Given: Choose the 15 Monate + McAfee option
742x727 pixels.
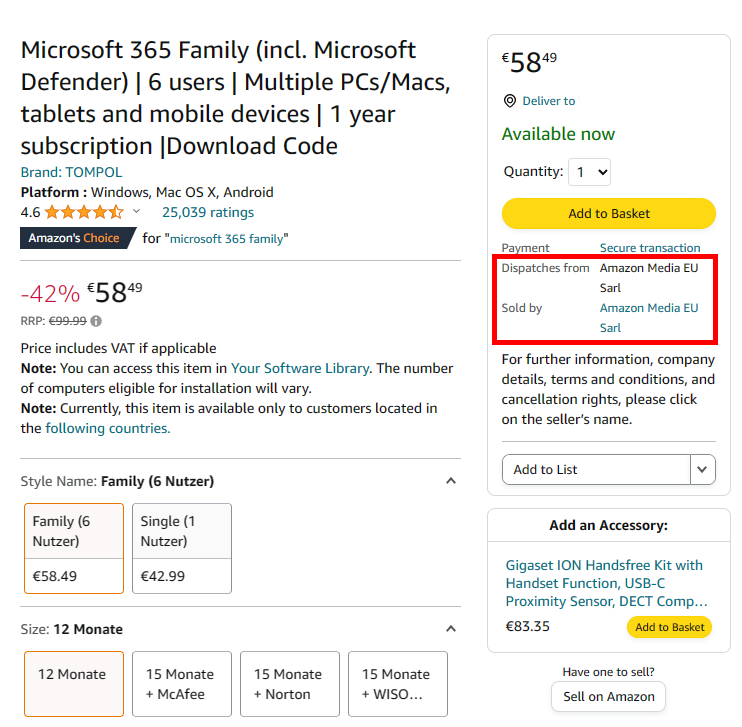Looking at the screenshot, I should click(182, 684).
